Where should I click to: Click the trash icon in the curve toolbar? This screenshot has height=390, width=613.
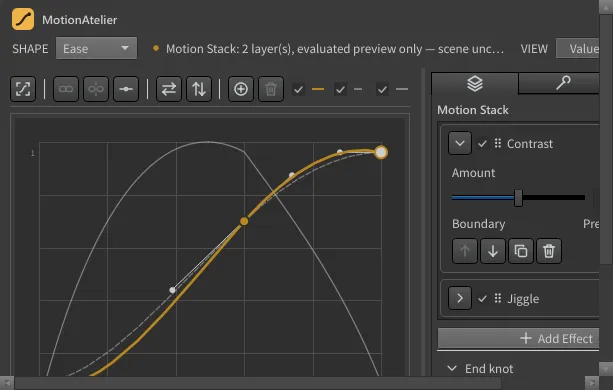click(x=271, y=89)
